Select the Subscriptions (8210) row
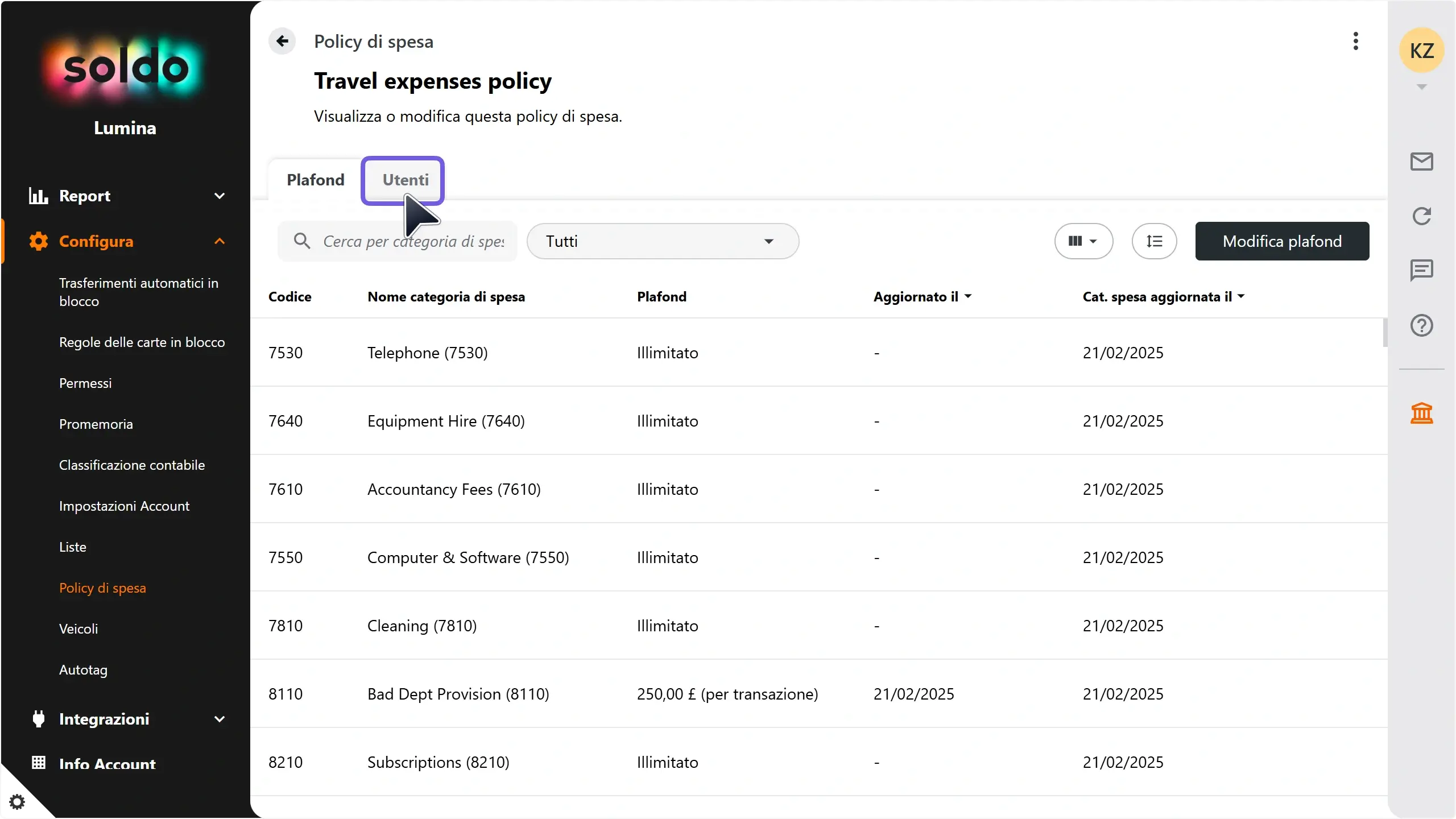 [819, 762]
